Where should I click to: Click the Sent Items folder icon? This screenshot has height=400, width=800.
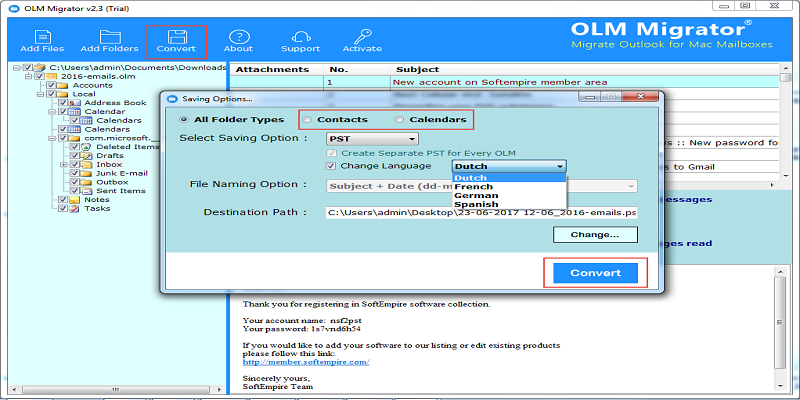point(87,191)
